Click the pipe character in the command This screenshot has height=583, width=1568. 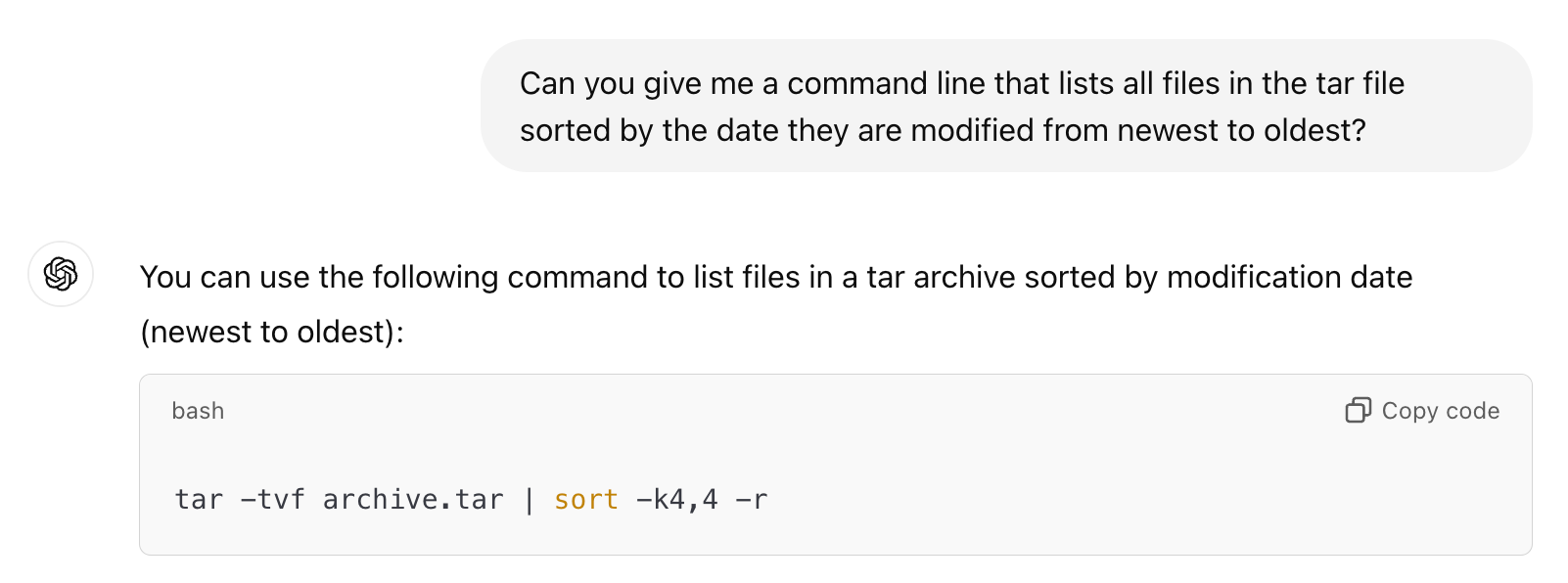tap(529, 499)
